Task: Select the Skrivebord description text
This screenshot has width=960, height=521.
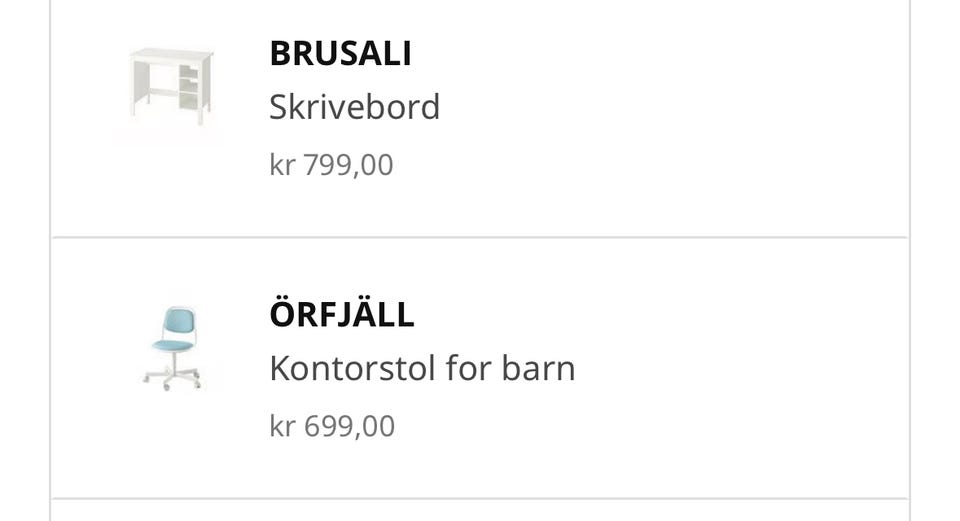Action: pos(354,107)
